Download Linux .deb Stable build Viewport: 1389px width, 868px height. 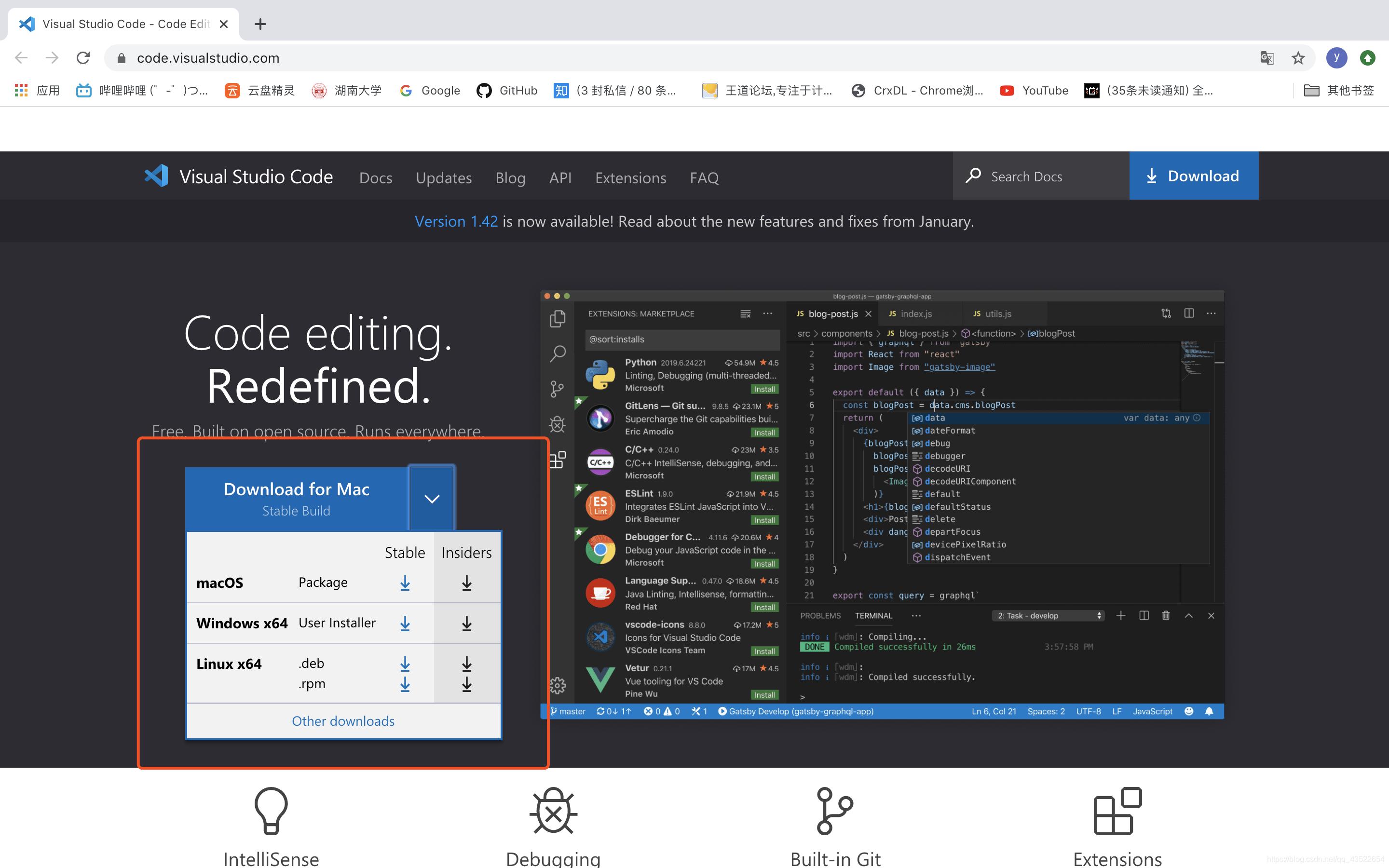[405, 664]
